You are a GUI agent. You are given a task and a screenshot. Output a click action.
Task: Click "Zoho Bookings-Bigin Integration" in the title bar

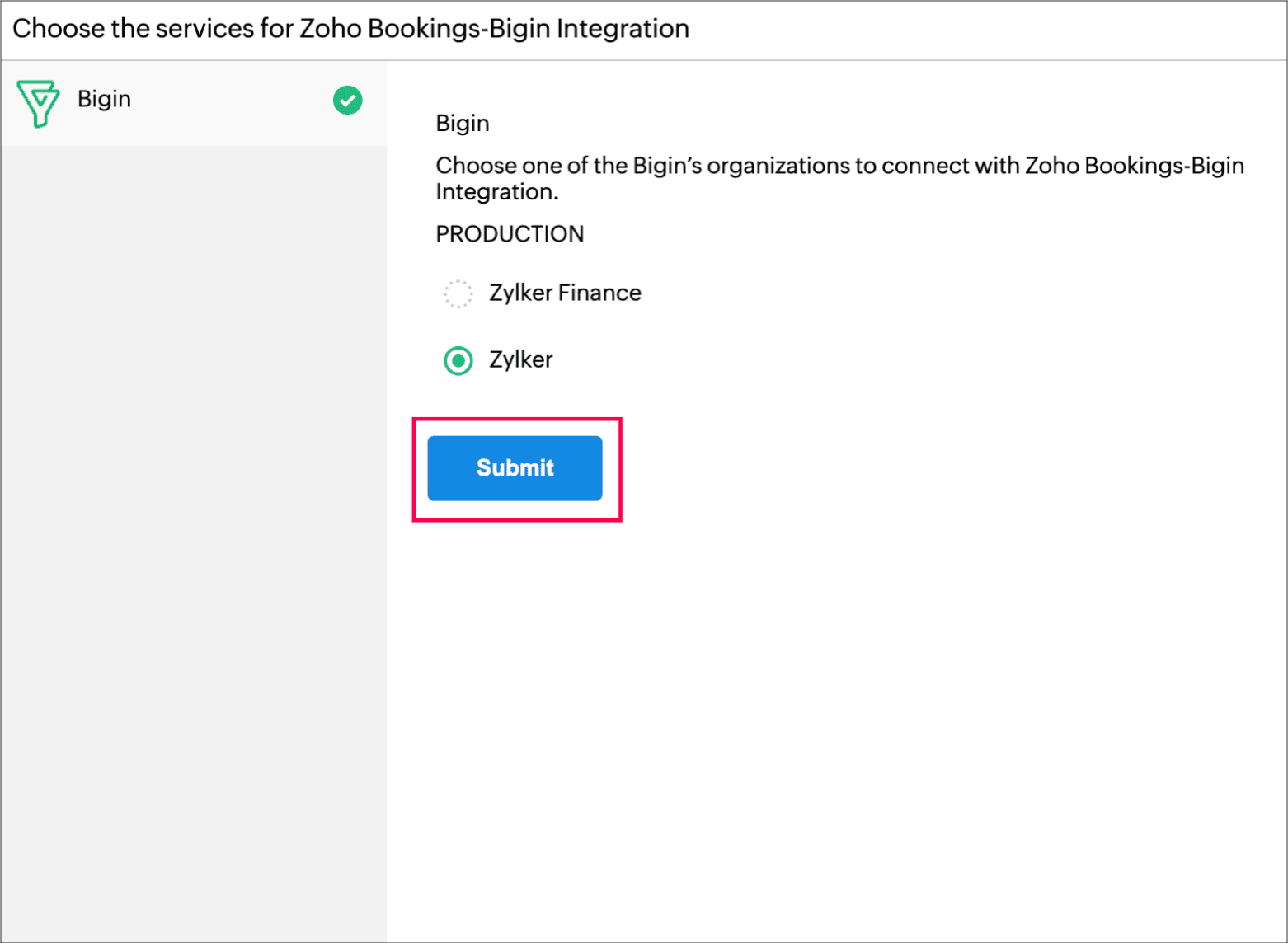coord(495,29)
